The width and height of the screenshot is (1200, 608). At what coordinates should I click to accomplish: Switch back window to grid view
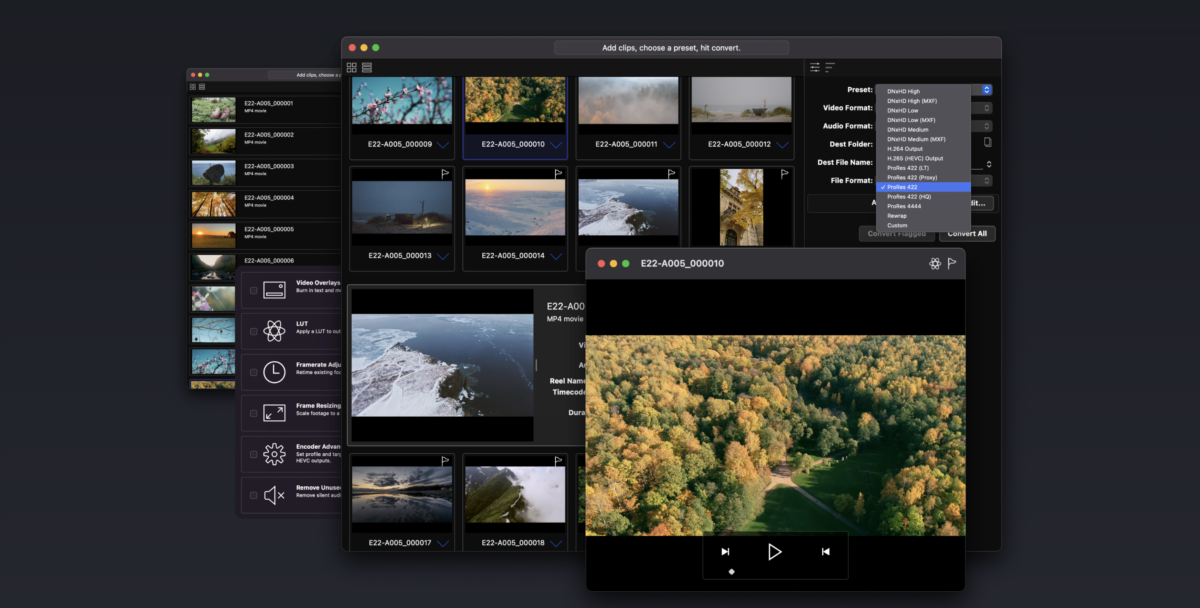[192, 87]
